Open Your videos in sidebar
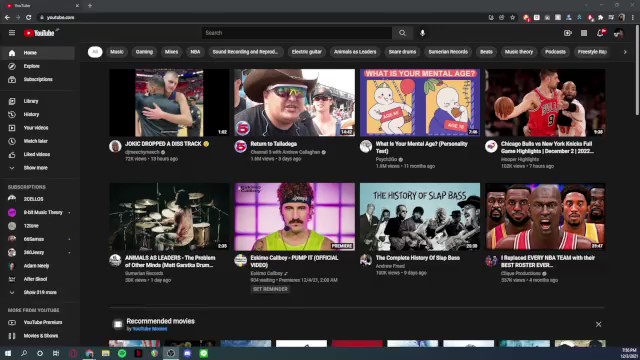 click(38, 128)
